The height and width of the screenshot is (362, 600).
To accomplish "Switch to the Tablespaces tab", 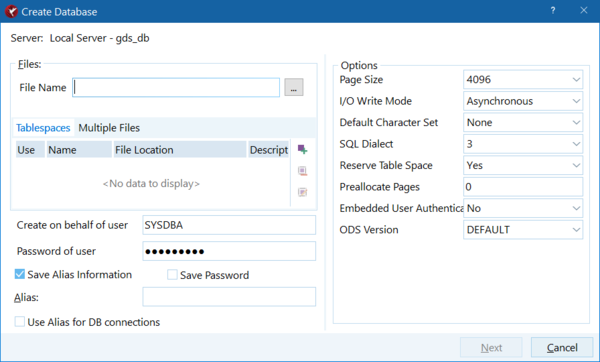I will [43, 128].
